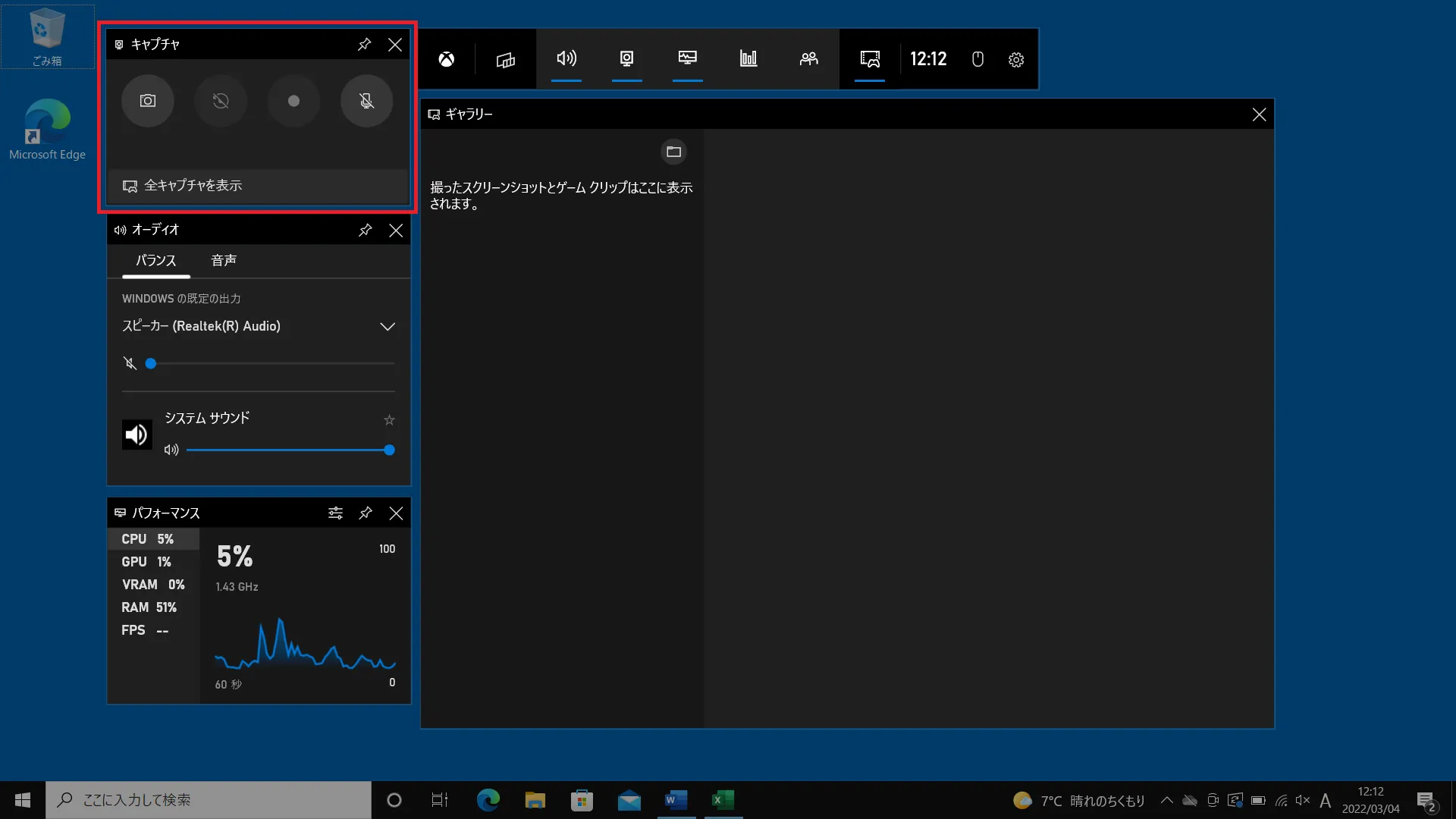The height and width of the screenshot is (819, 1456).
Task: Open Microsoft Store from taskbar
Action: click(x=582, y=800)
